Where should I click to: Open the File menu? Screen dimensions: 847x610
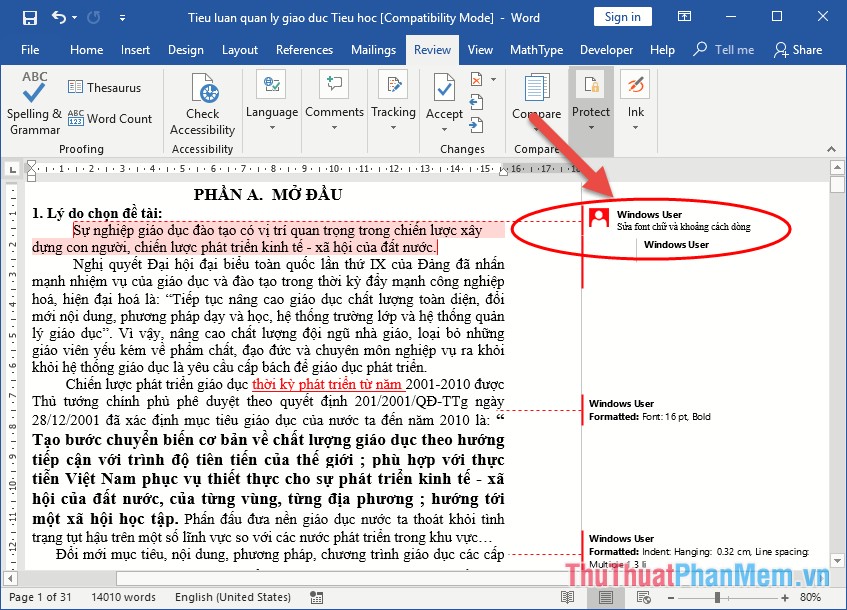tap(30, 50)
